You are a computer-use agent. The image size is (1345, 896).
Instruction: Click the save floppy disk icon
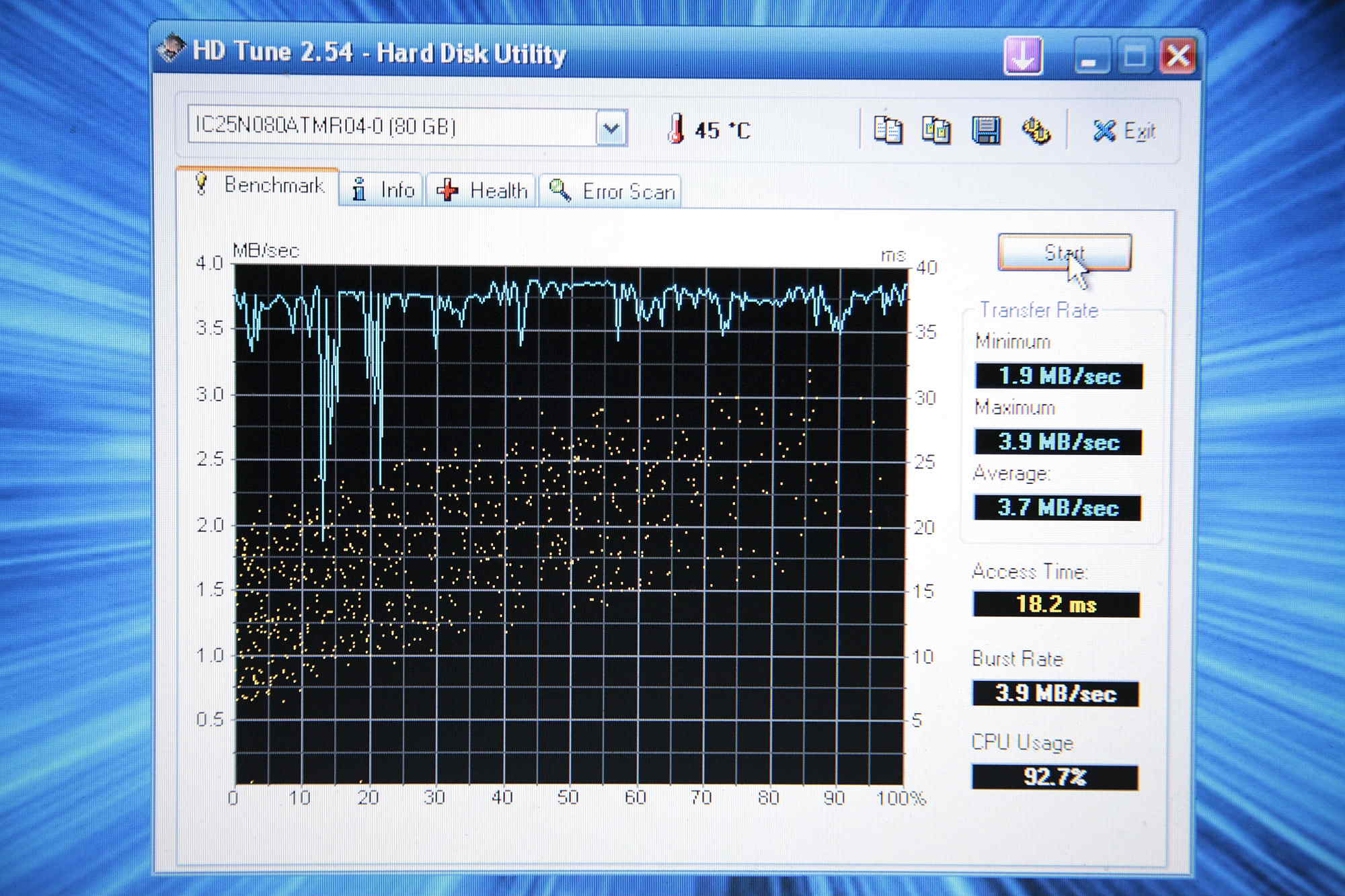[x=986, y=130]
